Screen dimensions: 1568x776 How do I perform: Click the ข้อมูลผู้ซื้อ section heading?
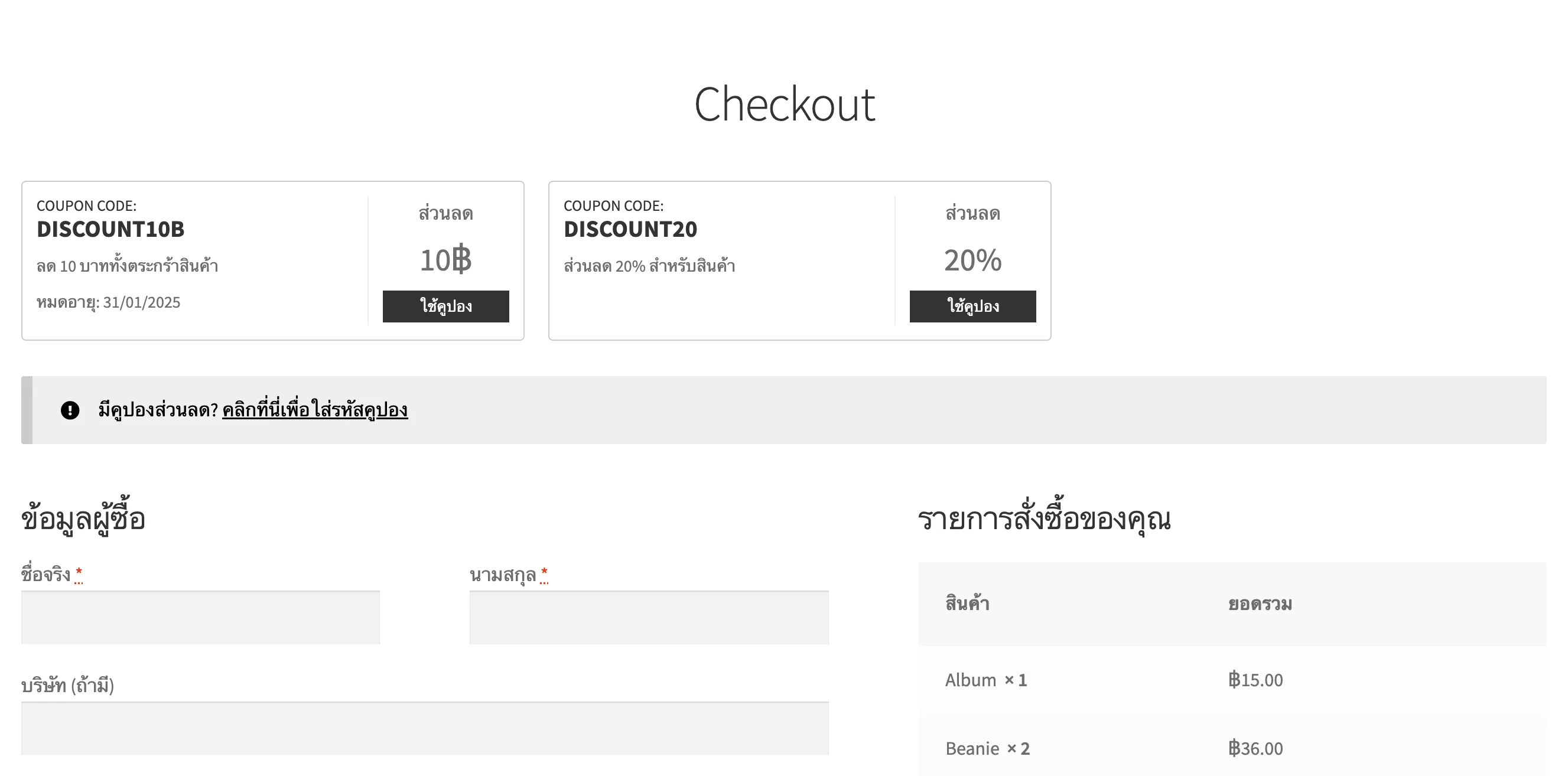83,519
